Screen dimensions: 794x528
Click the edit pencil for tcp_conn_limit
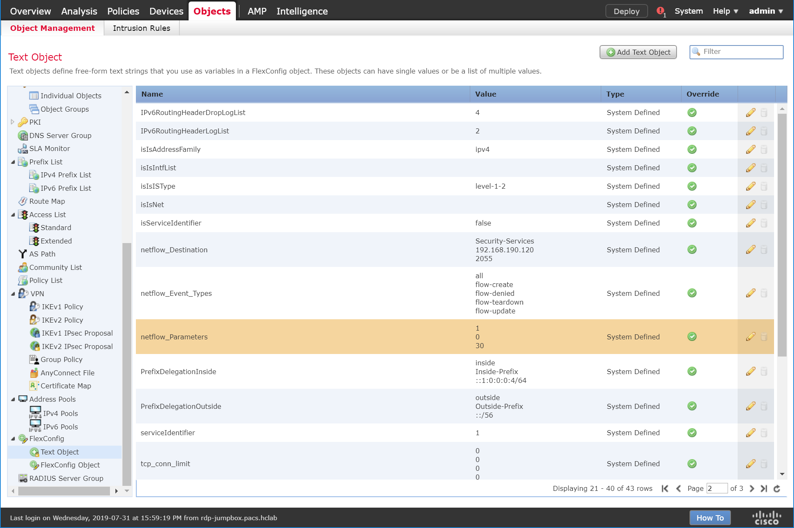(x=750, y=464)
